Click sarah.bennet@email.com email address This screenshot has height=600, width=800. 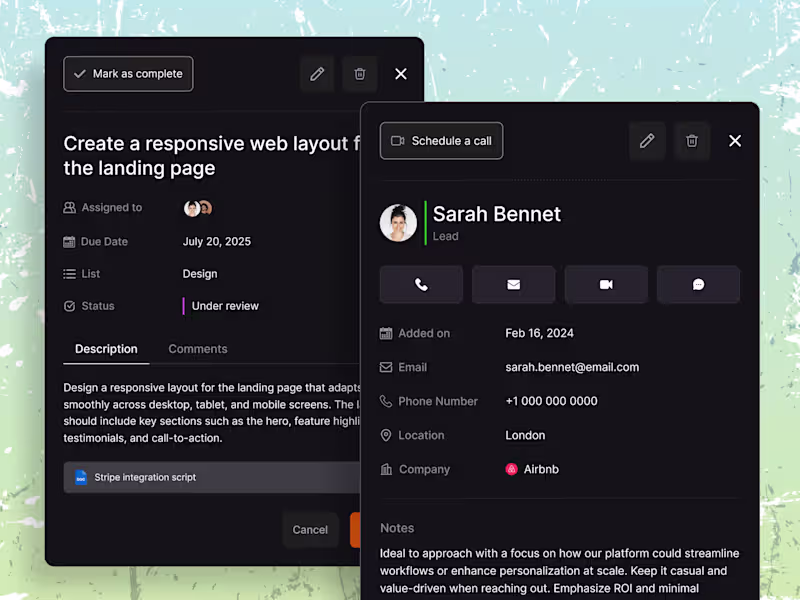tap(572, 367)
